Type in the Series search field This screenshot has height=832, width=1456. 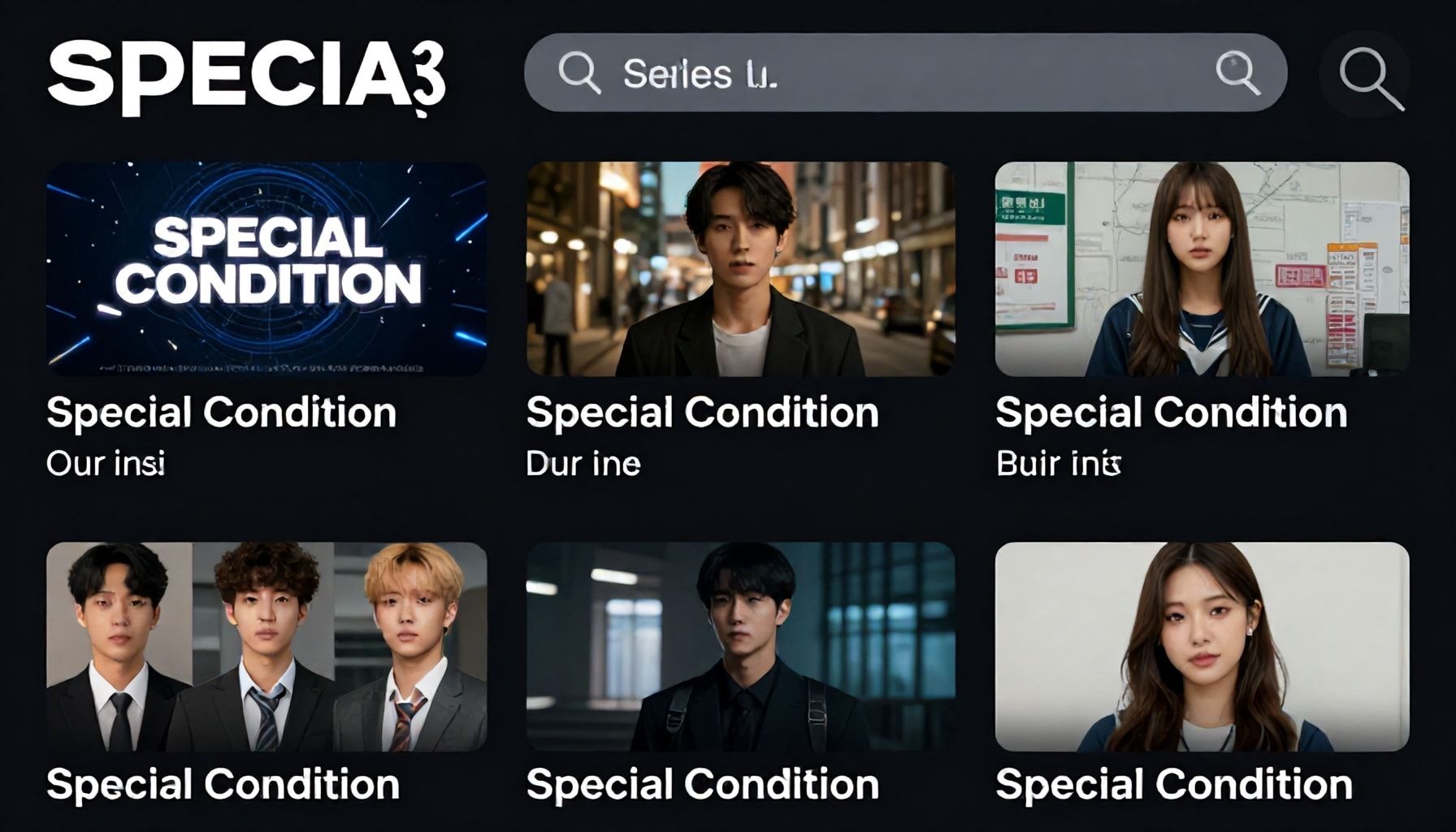pyautogui.click(x=894, y=73)
